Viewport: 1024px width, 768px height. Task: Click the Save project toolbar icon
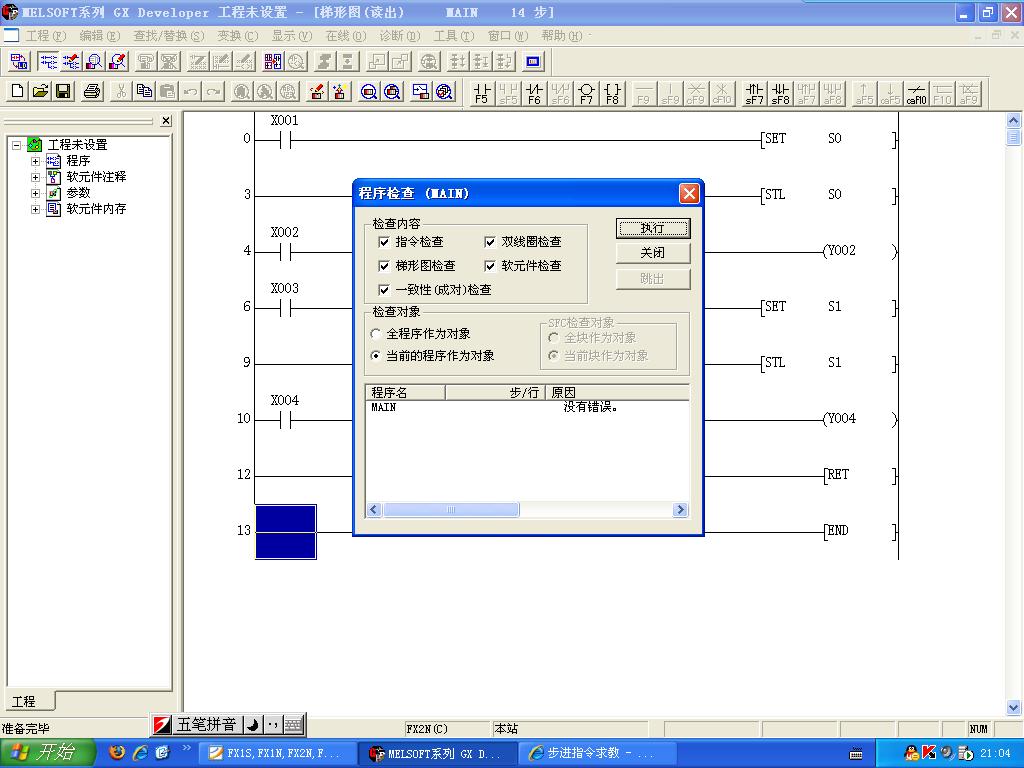click(x=63, y=92)
